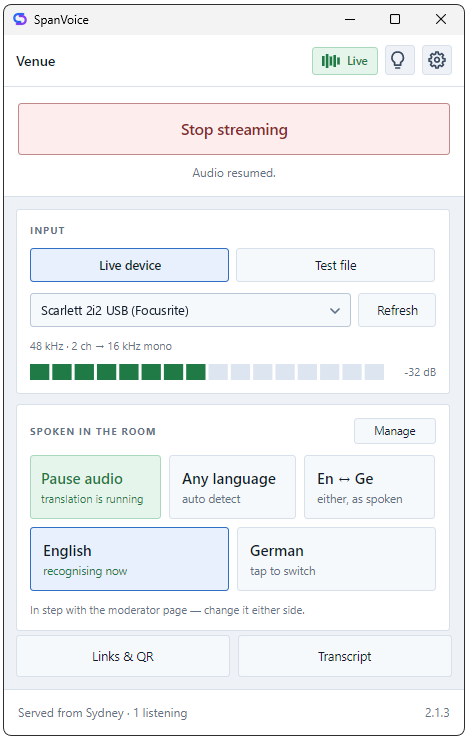The height and width of the screenshot is (740, 468).
Task: Click 'Served from Sydney · 1 listening' status
Action: coord(102,713)
